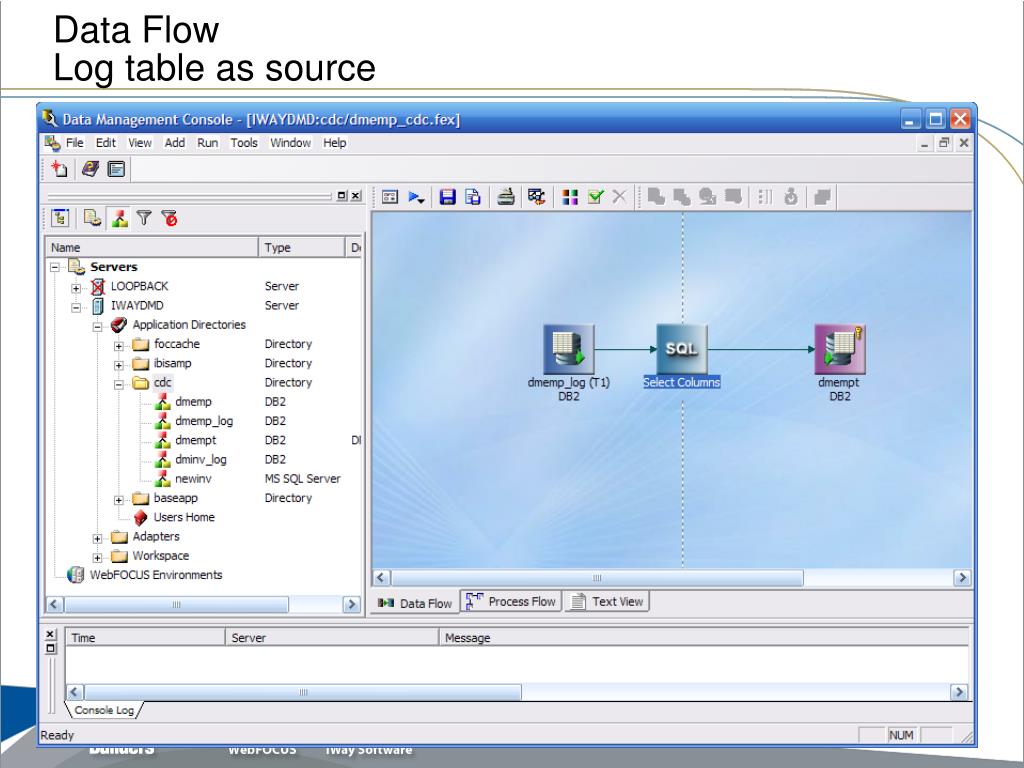Expand the Adapters folder
Image resolution: width=1024 pixels, height=768 pixels.
click(97, 538)
